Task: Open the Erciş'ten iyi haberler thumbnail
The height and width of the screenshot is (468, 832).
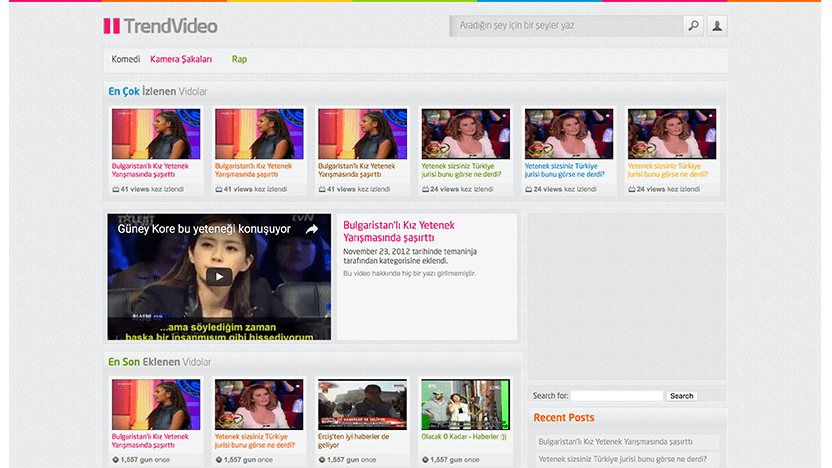Action: click(362, 404)
